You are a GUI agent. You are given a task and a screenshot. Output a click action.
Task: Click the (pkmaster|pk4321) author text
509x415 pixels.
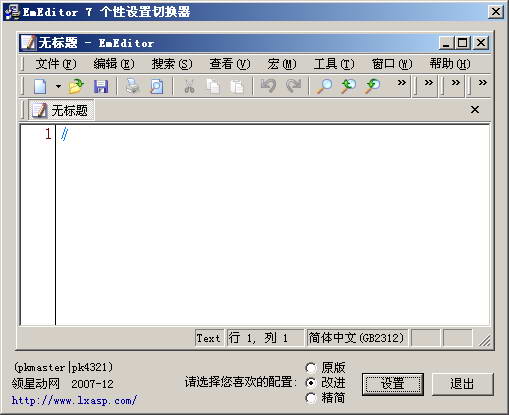[63, 367]
